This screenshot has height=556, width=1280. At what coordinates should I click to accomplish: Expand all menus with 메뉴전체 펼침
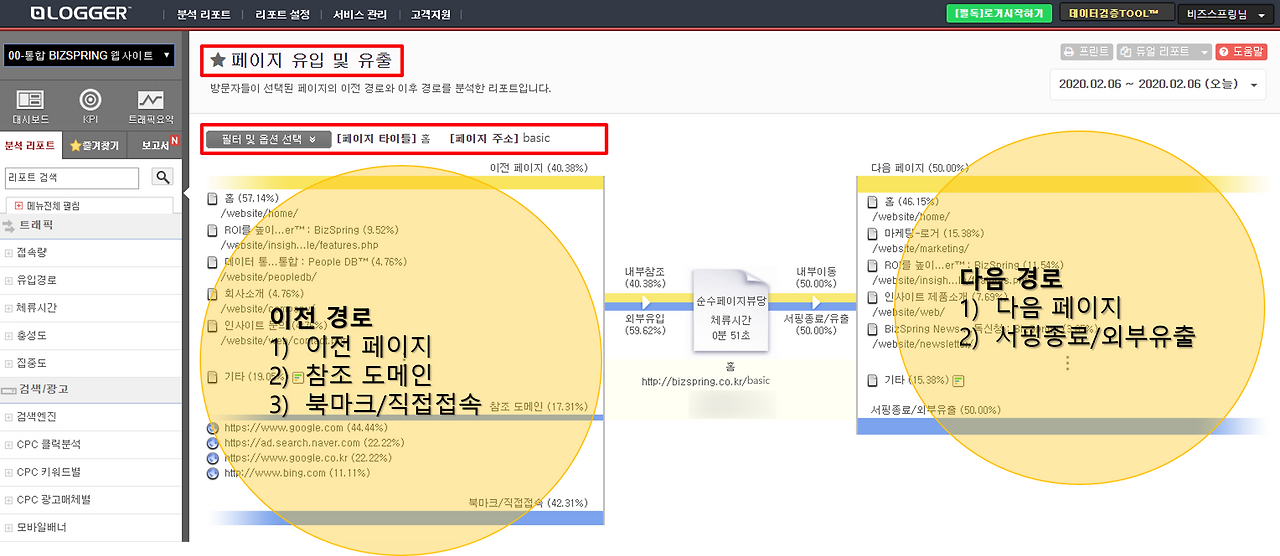pyautogui.click(x=48, y=206)
